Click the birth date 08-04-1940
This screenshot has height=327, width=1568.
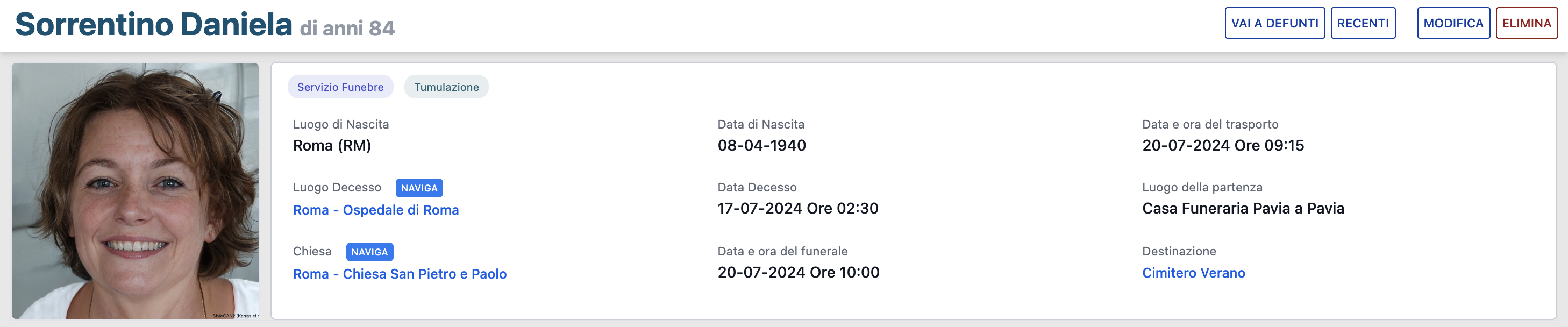tap(761, 146)
